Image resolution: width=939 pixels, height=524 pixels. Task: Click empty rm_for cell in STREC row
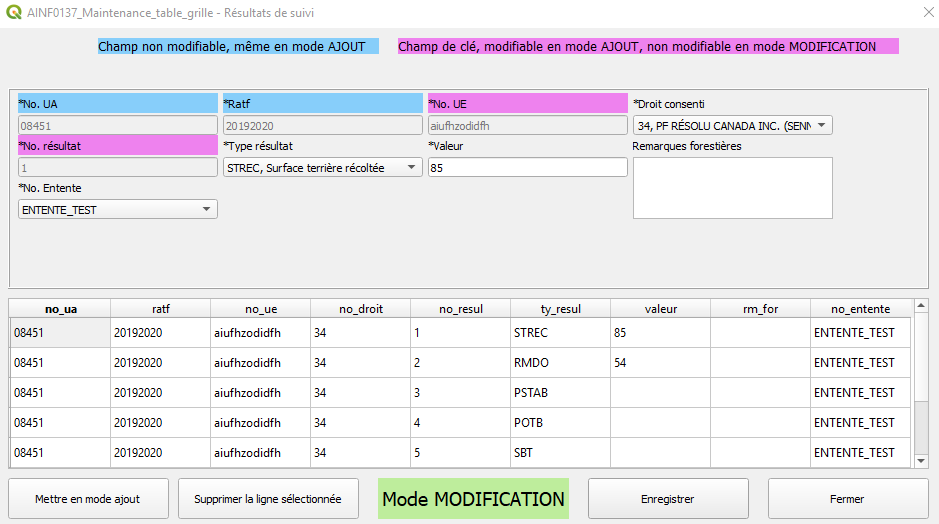761,333
